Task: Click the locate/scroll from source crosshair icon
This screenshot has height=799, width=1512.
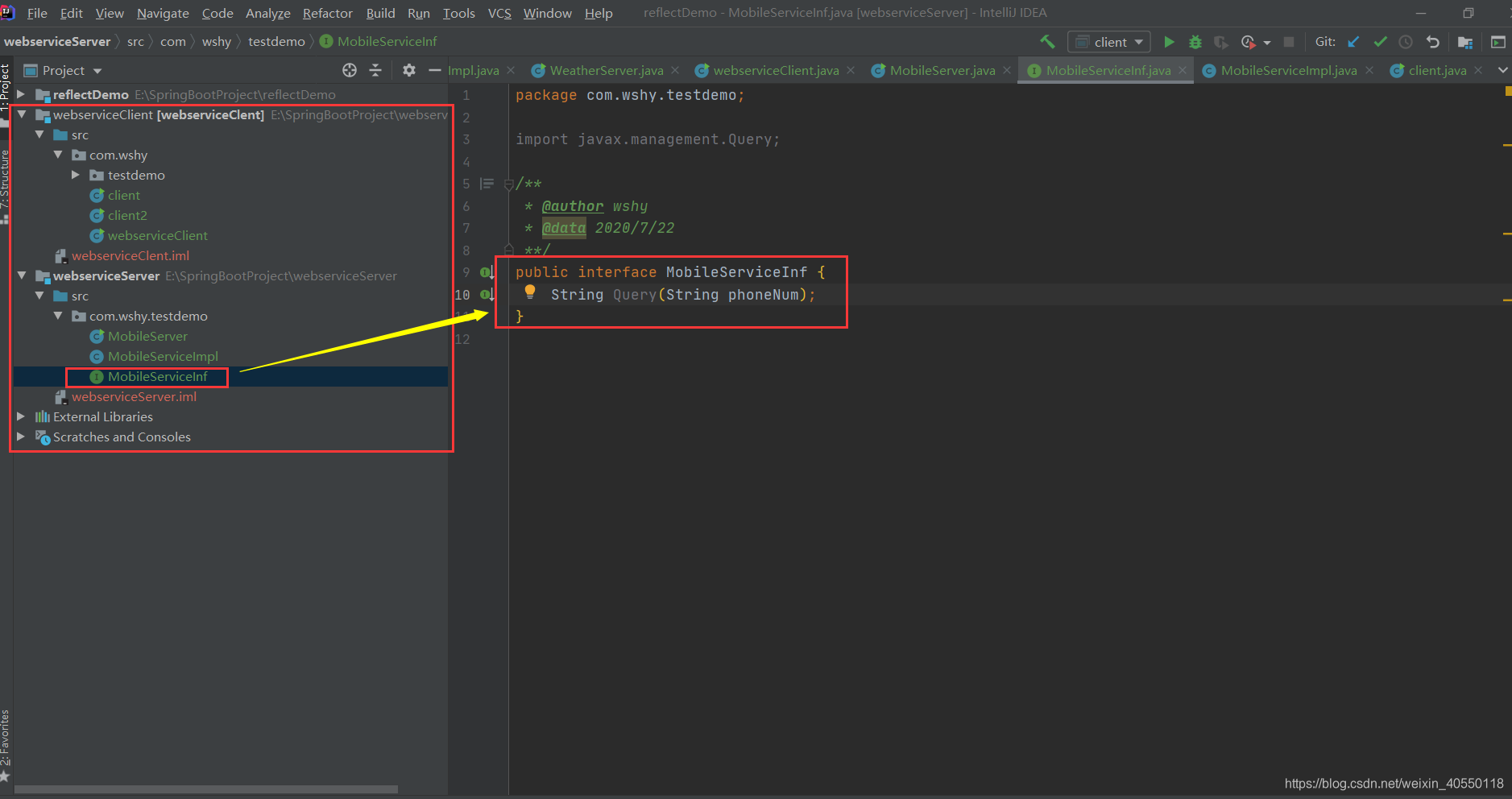Action: (x=350, y=70)
